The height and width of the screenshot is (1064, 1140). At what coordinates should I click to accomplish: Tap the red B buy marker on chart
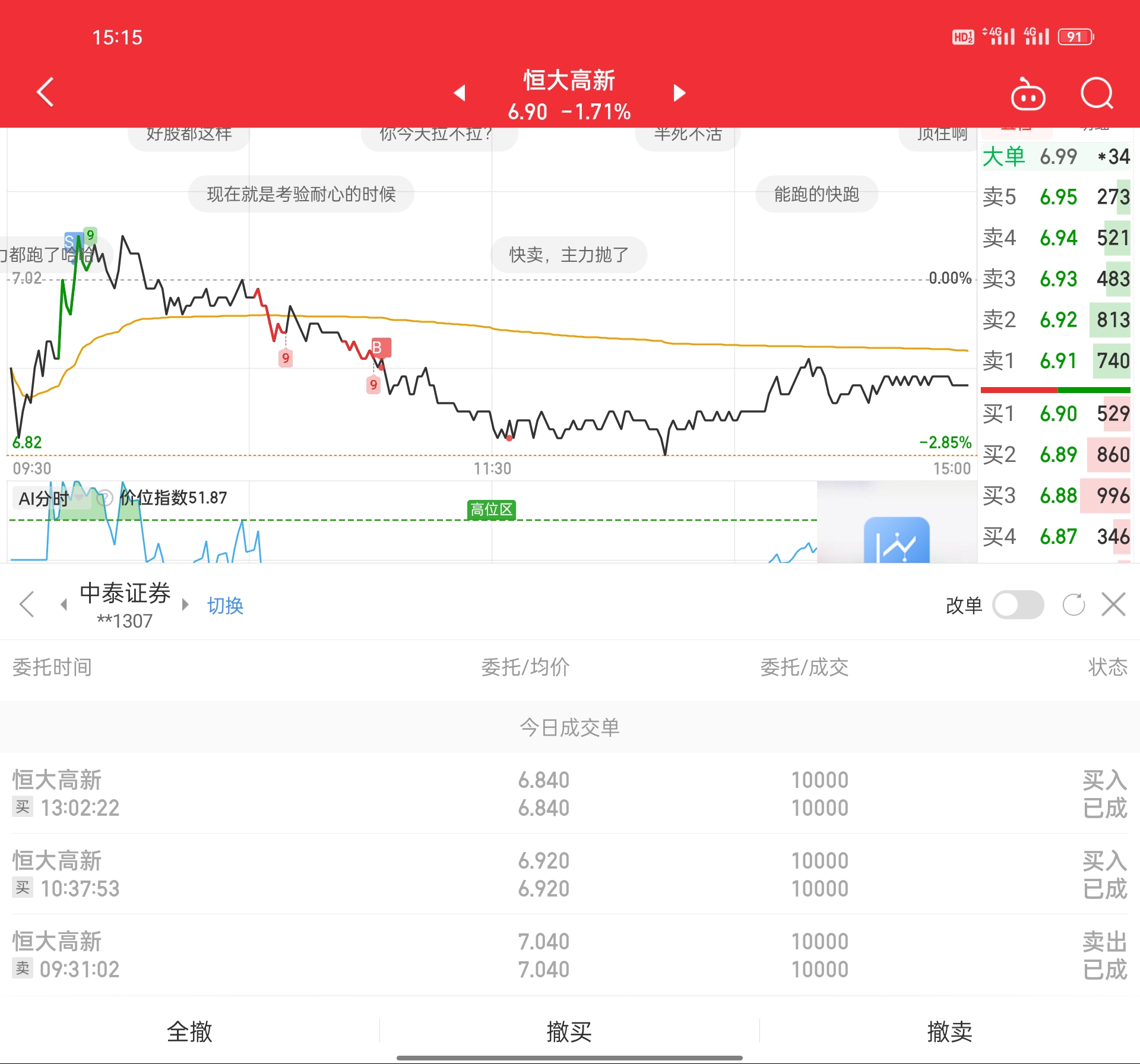point(381,347)
